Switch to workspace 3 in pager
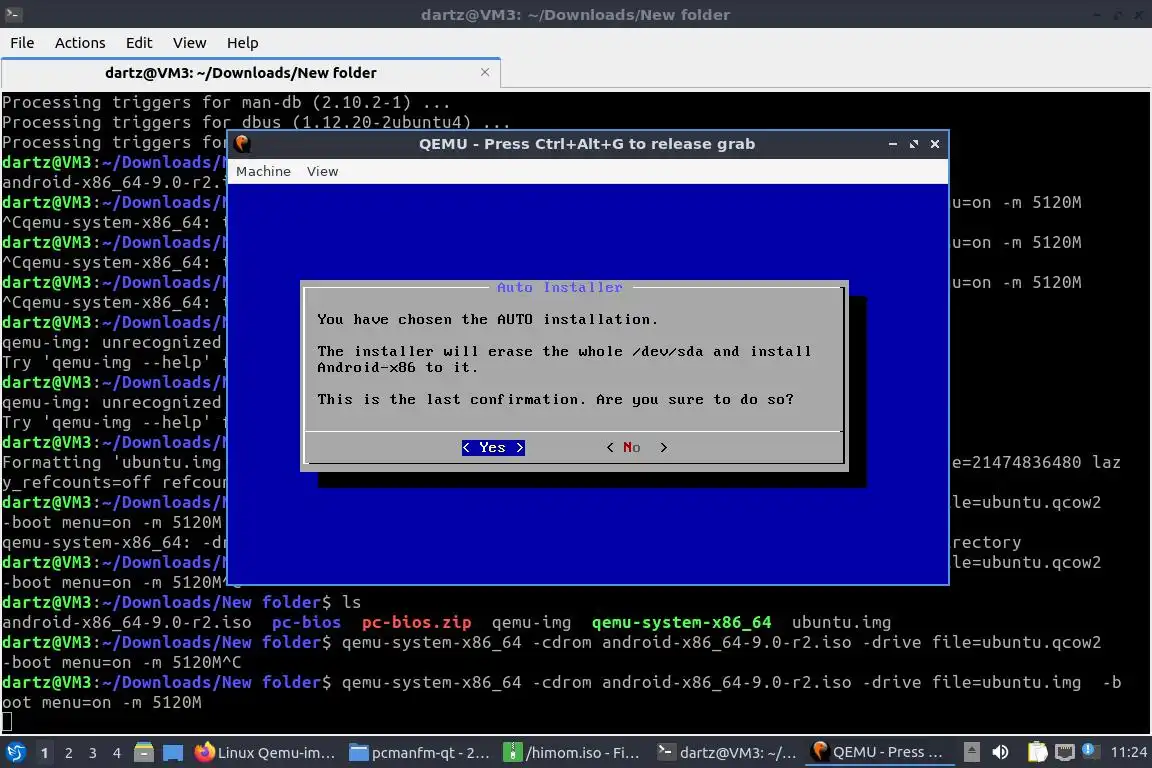 click(93, 753)
